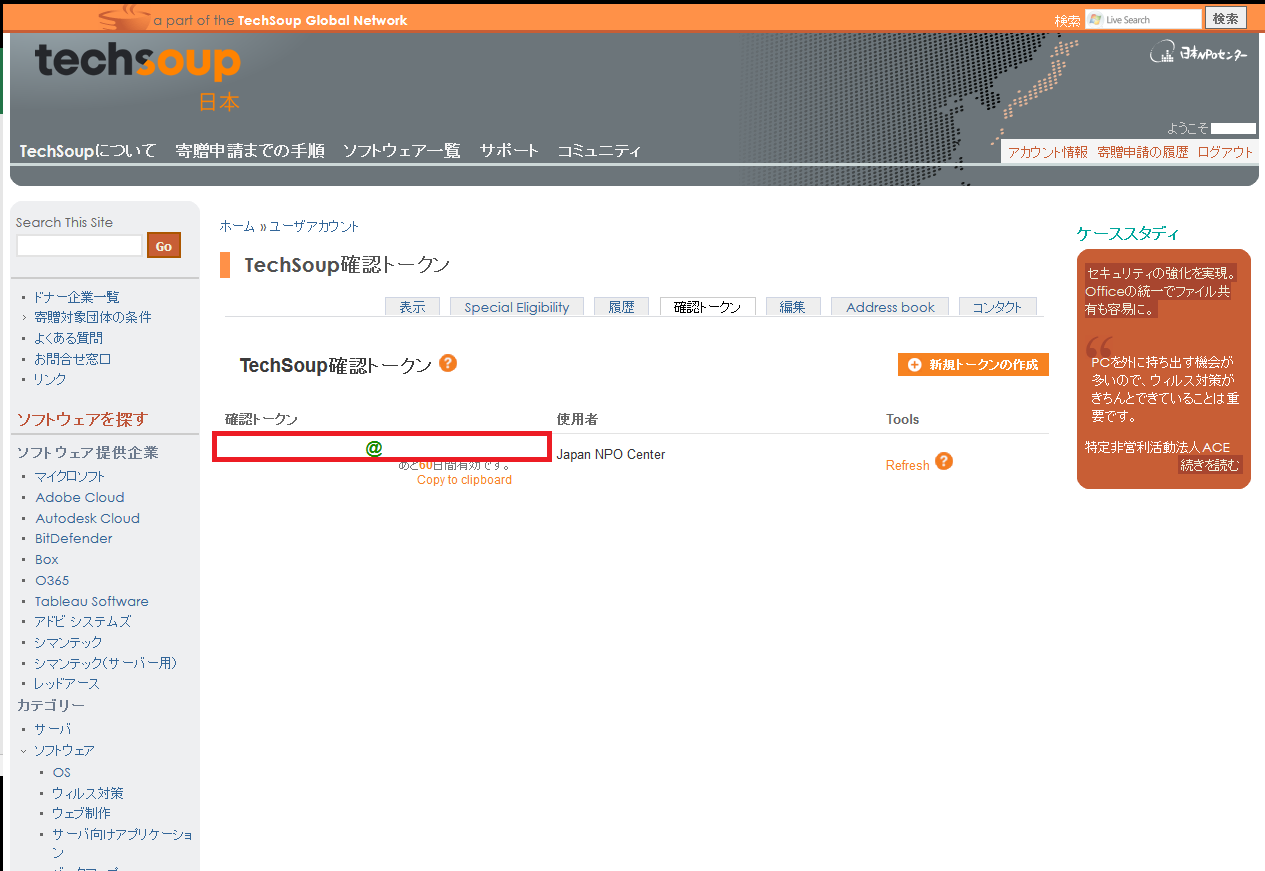Click the 新規トークンの作成 button
This screenshot has width=1265, height=871.
[x=973, y=365]
